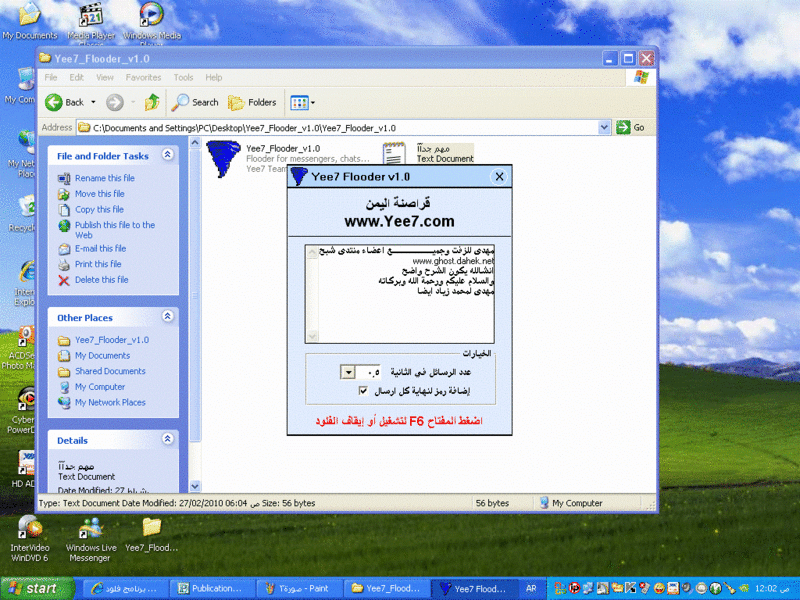Click E-mail this file task

(101, 248)
